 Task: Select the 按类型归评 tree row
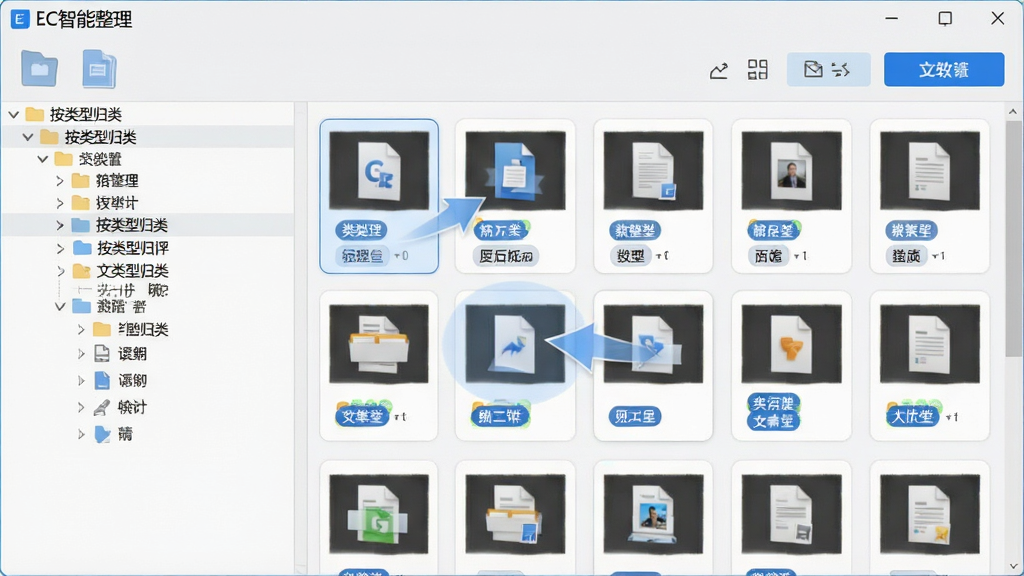tap(148, 248)
